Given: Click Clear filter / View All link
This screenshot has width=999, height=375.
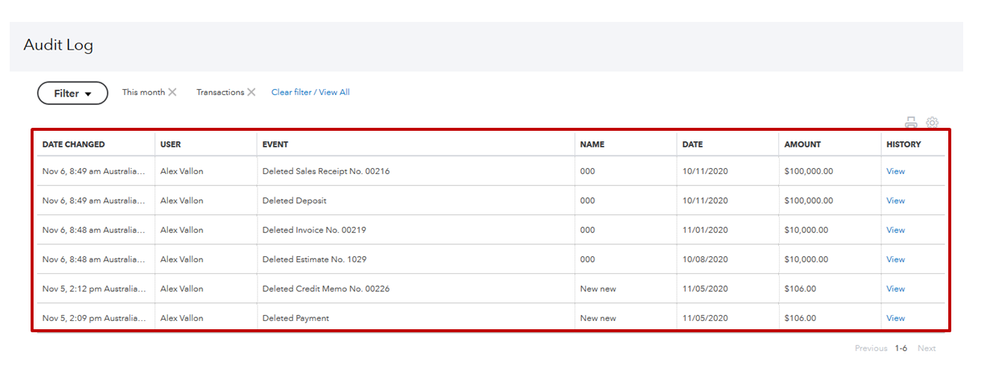Looking at the screenshot, I should [x=310, y=92].
